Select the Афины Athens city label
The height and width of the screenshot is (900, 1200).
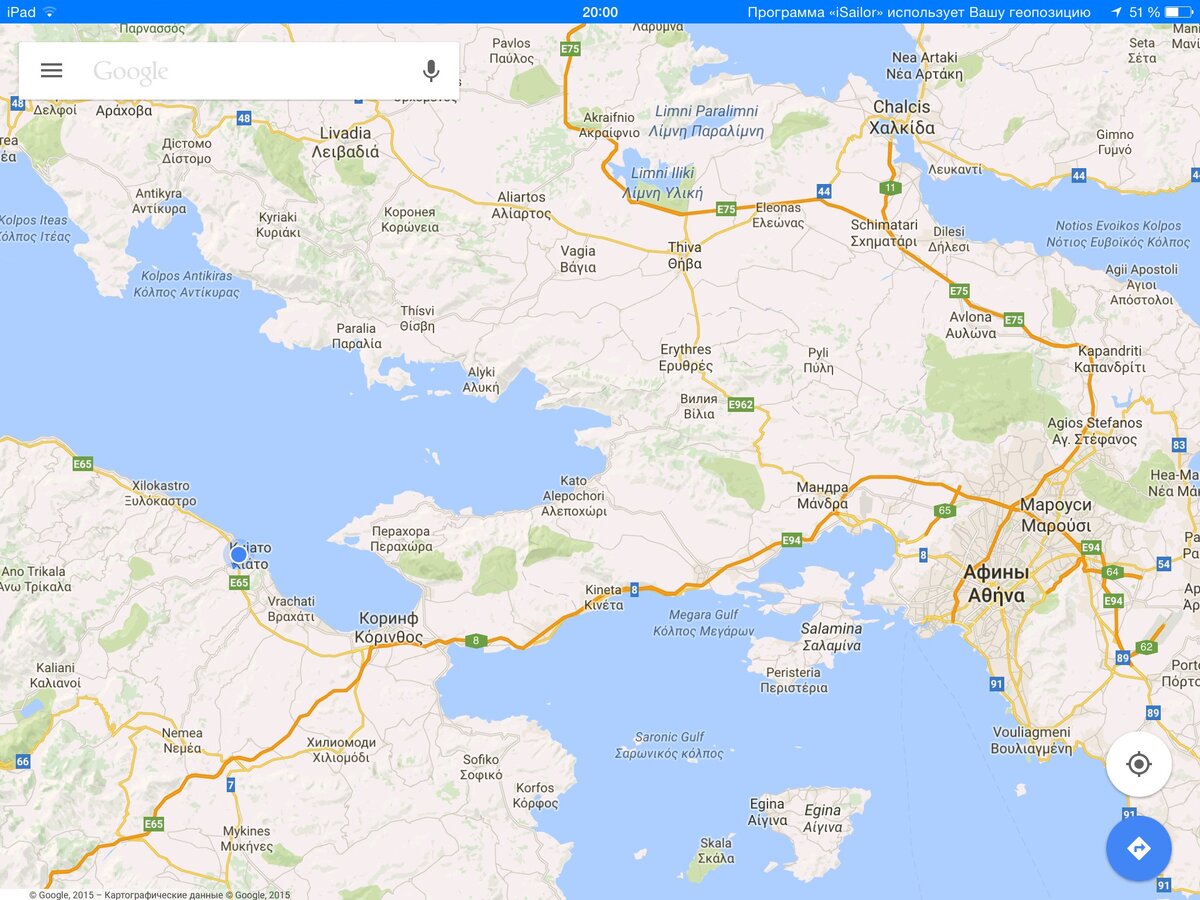point(996,584)
